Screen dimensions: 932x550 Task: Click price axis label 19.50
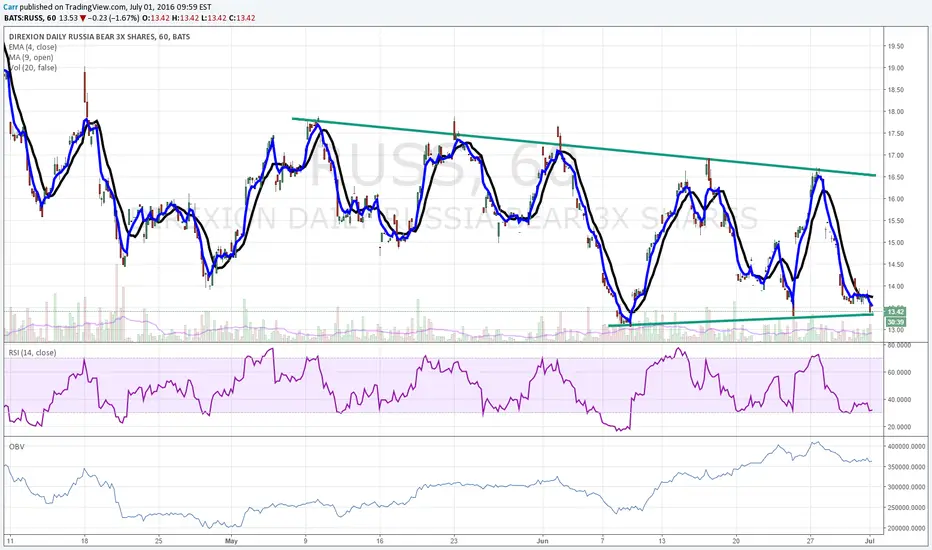coord(895,46)
